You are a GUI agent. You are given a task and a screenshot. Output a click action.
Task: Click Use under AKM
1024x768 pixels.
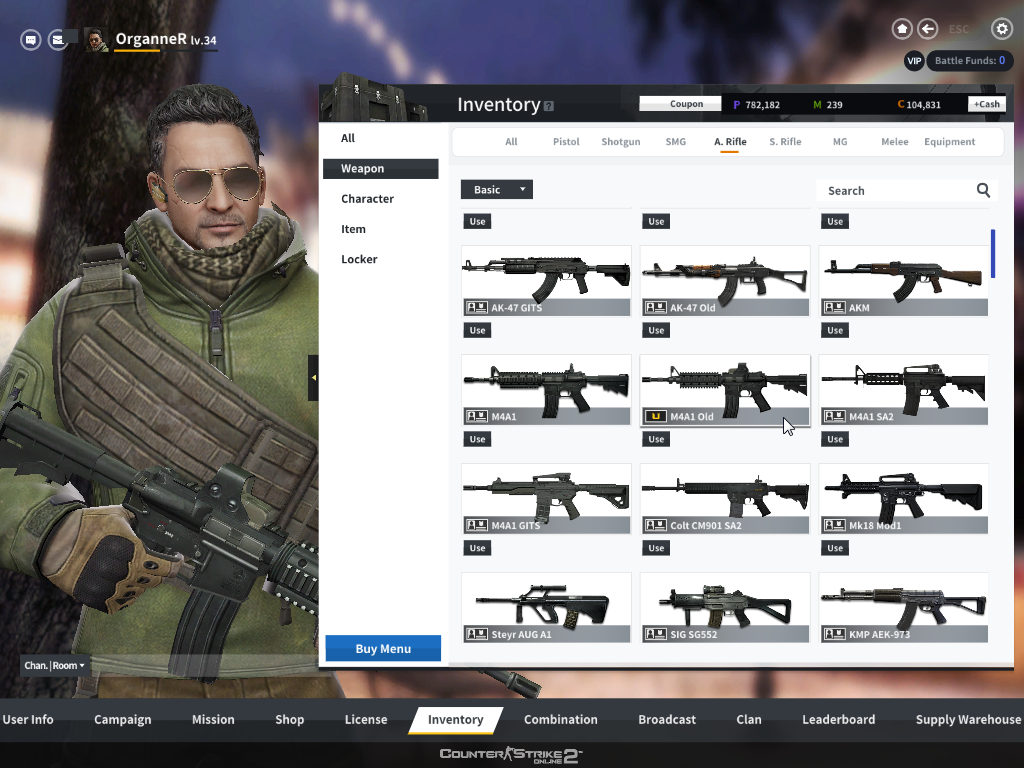pyautogui.click(x=835, y=330)
